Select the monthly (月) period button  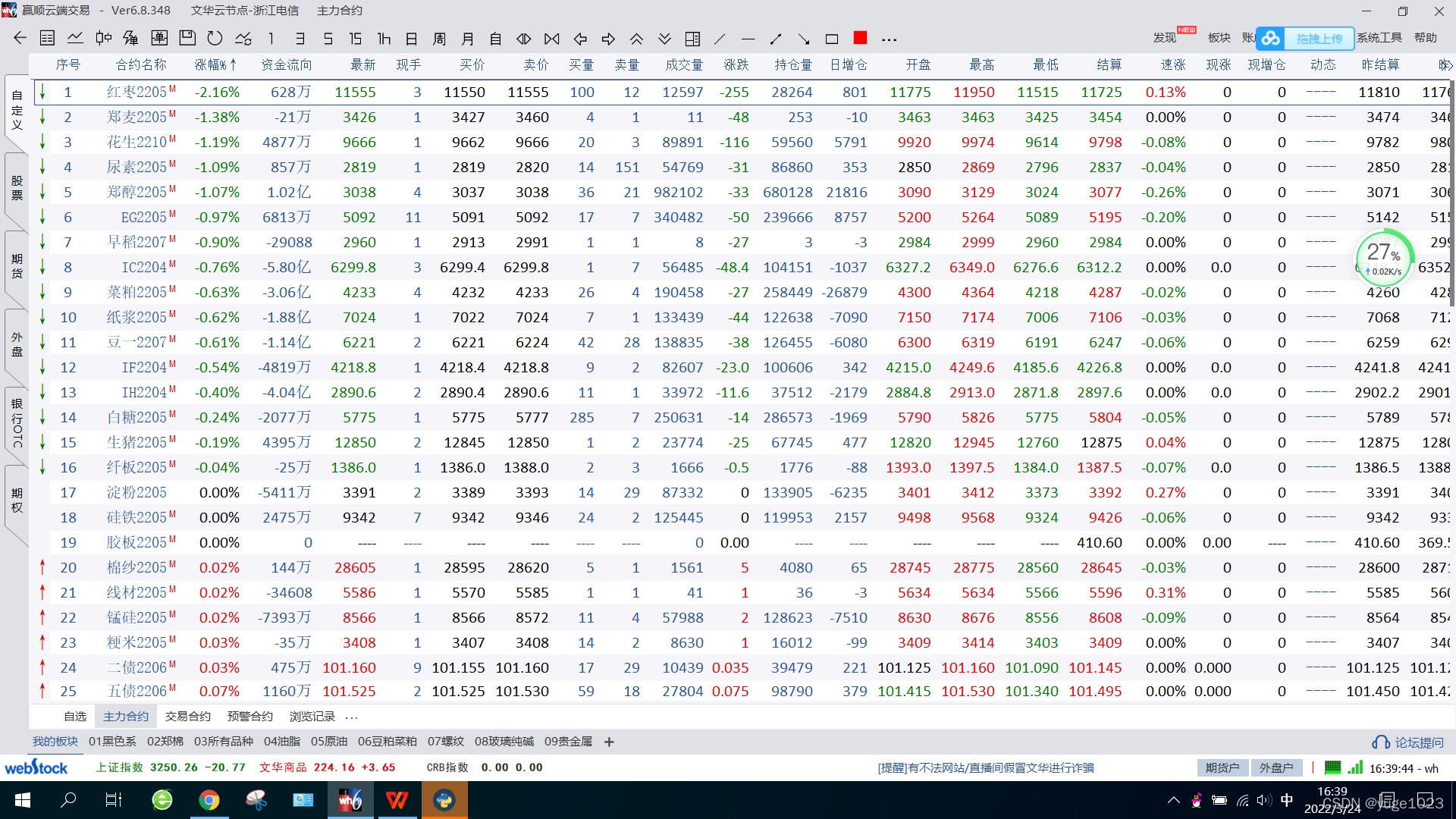pyautogui.click(x=468, y=39)
